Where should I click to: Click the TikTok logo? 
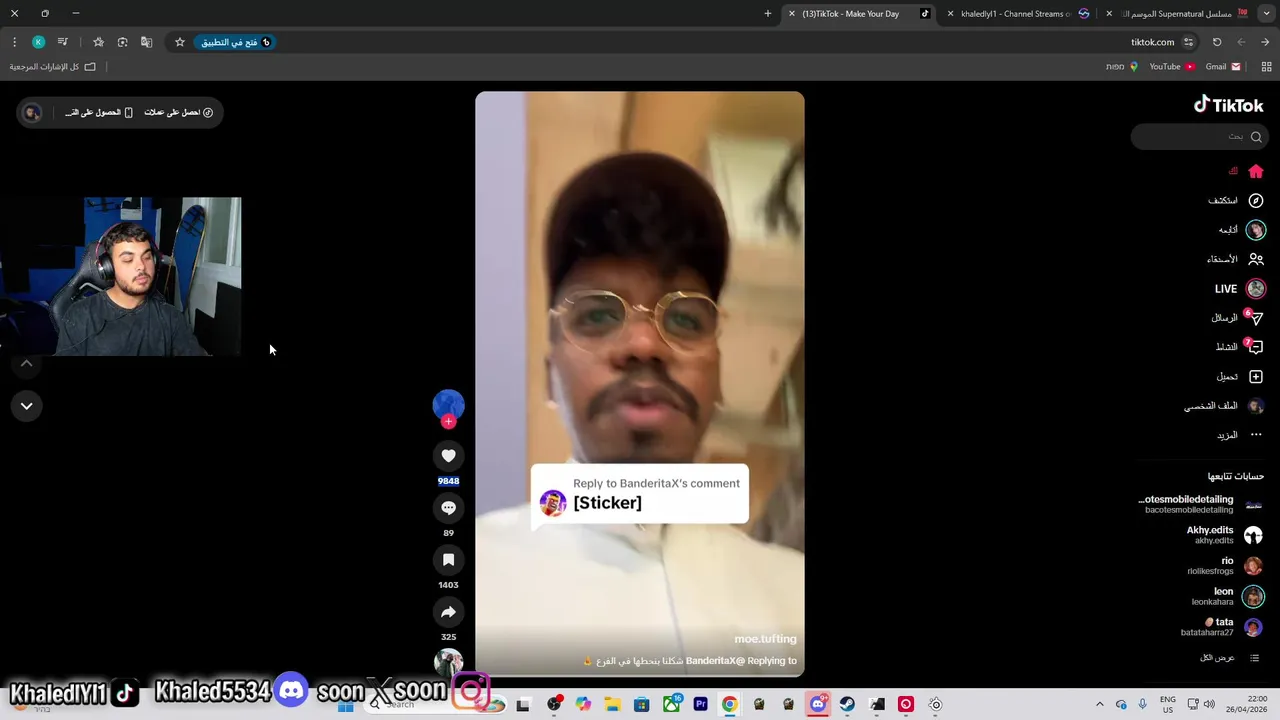1228,105
